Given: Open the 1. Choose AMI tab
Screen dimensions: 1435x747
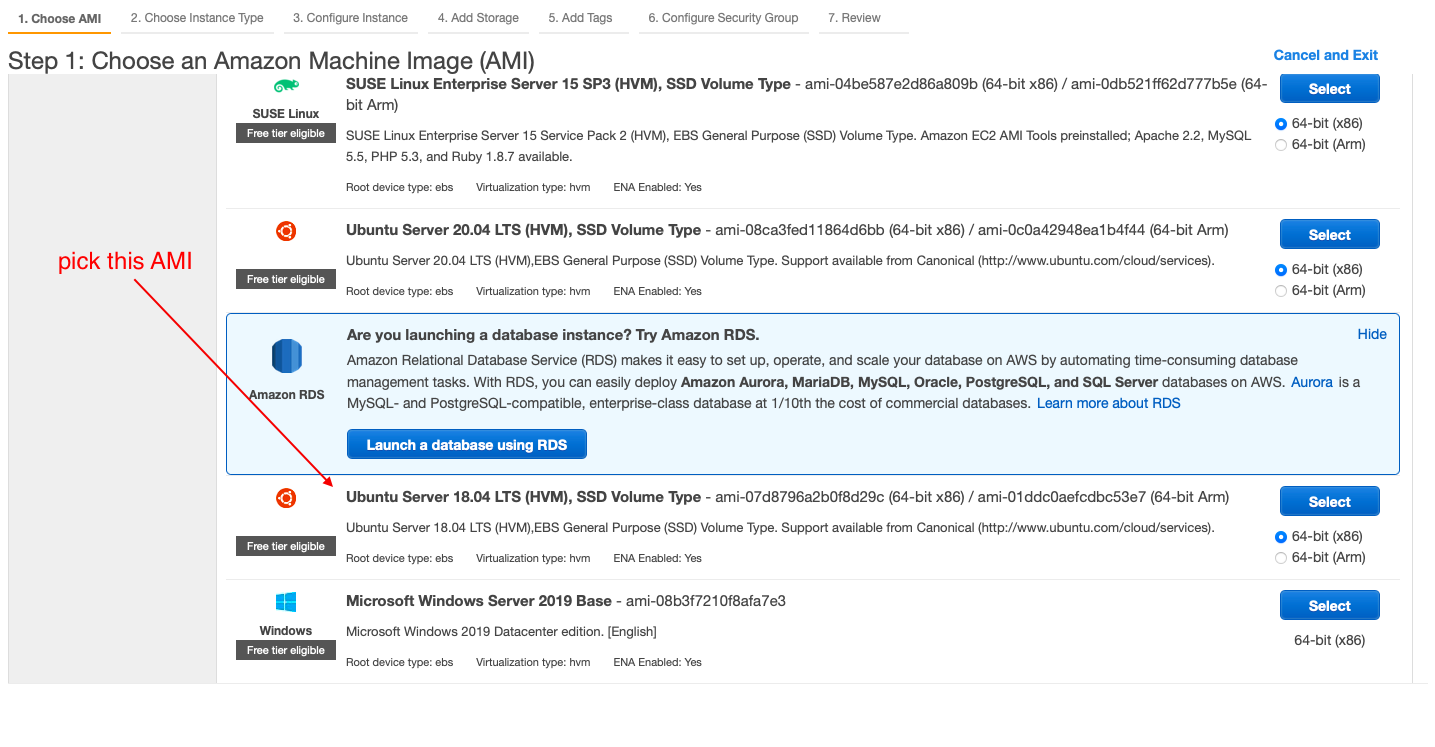Looking at the screenshot, I should click(60, 18).
